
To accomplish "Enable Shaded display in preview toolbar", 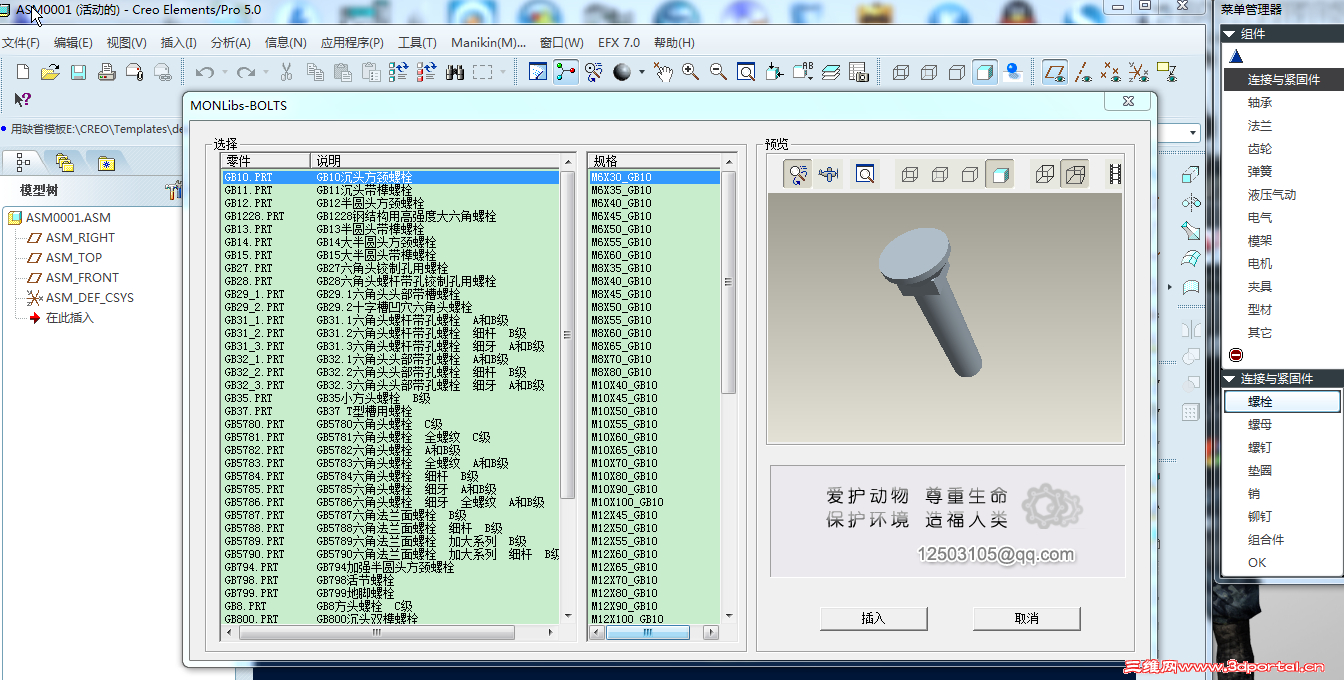I will tap(999, 174).
